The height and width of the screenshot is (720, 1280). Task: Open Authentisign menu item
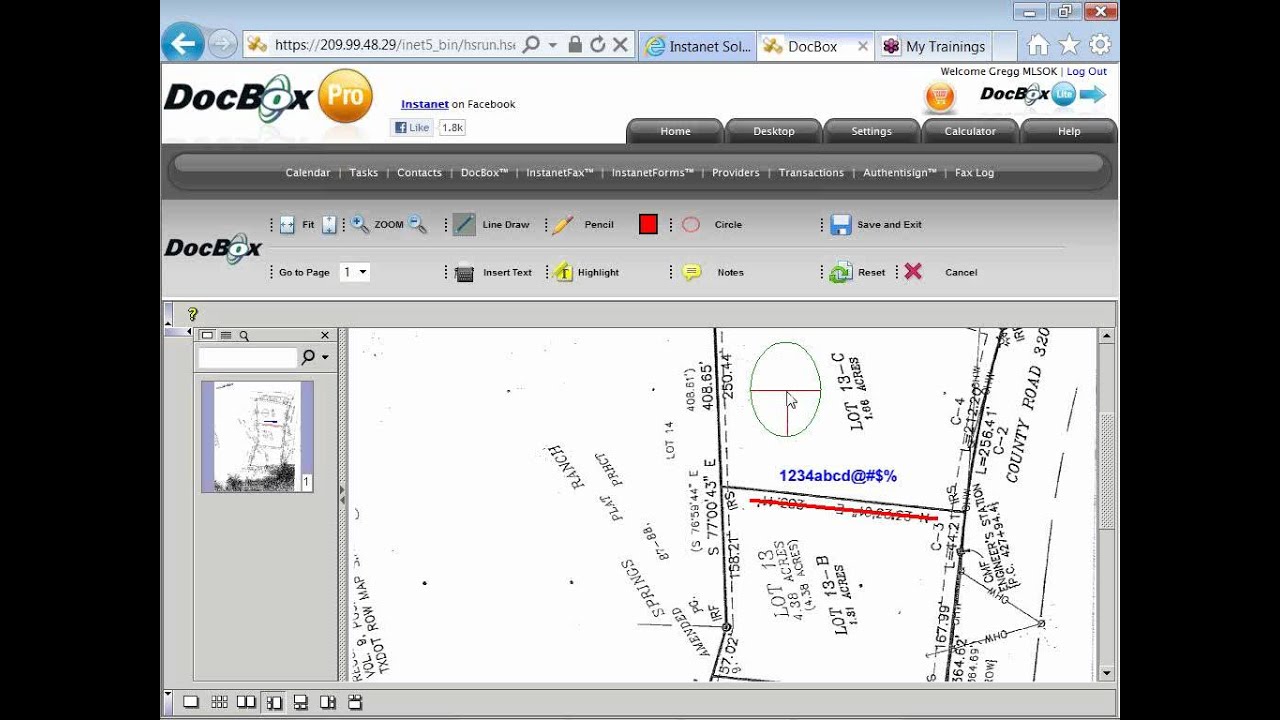pyautogui.click(x=900, y=173)
